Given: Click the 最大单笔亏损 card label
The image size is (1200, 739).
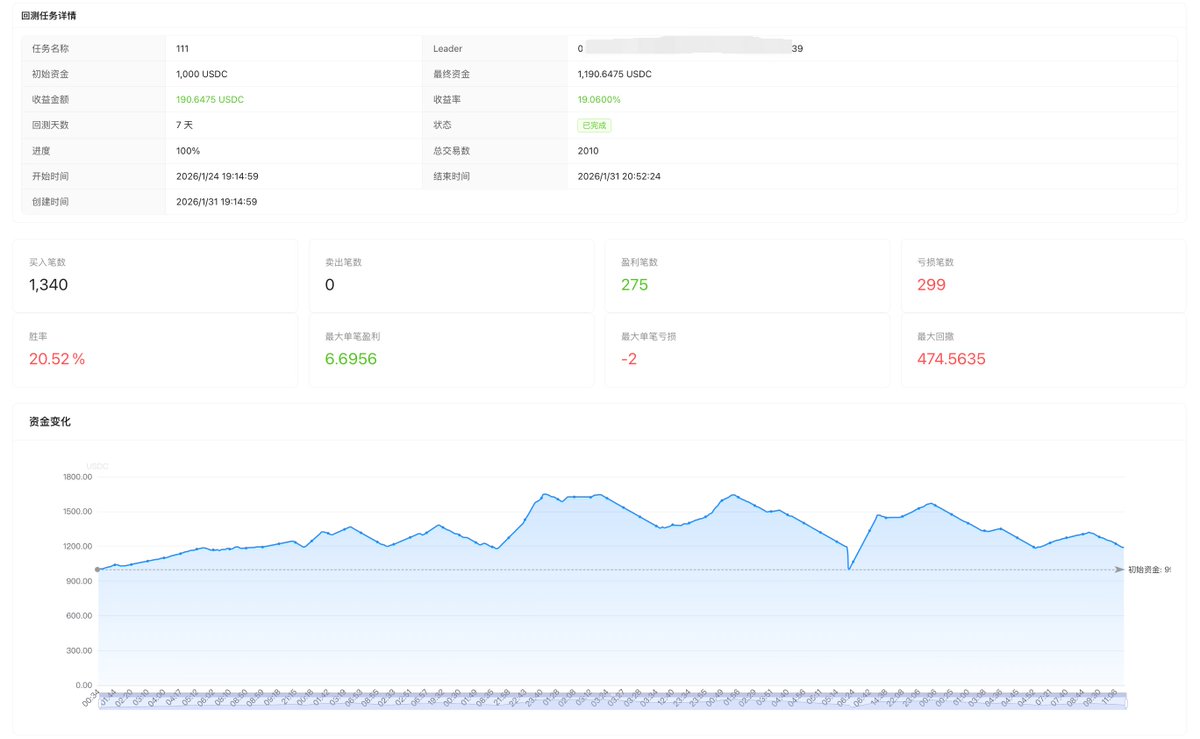Looking at the screenshot, I should pos(648,337).
